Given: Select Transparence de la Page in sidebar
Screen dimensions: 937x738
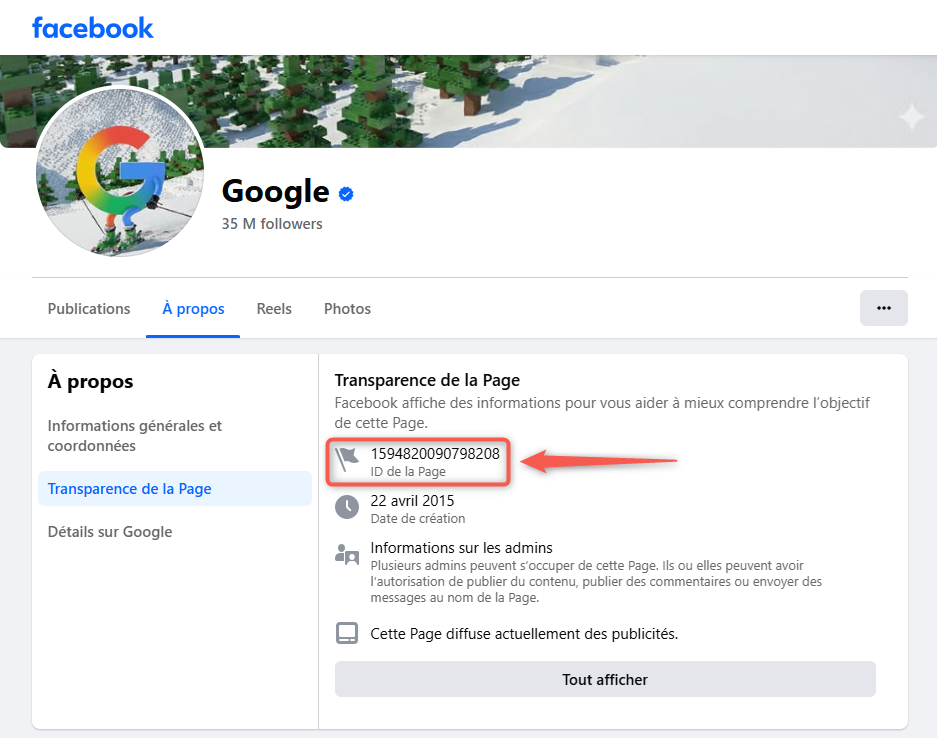Looking at the screenshot, I should pyautogui.click(x=130, y=489).
